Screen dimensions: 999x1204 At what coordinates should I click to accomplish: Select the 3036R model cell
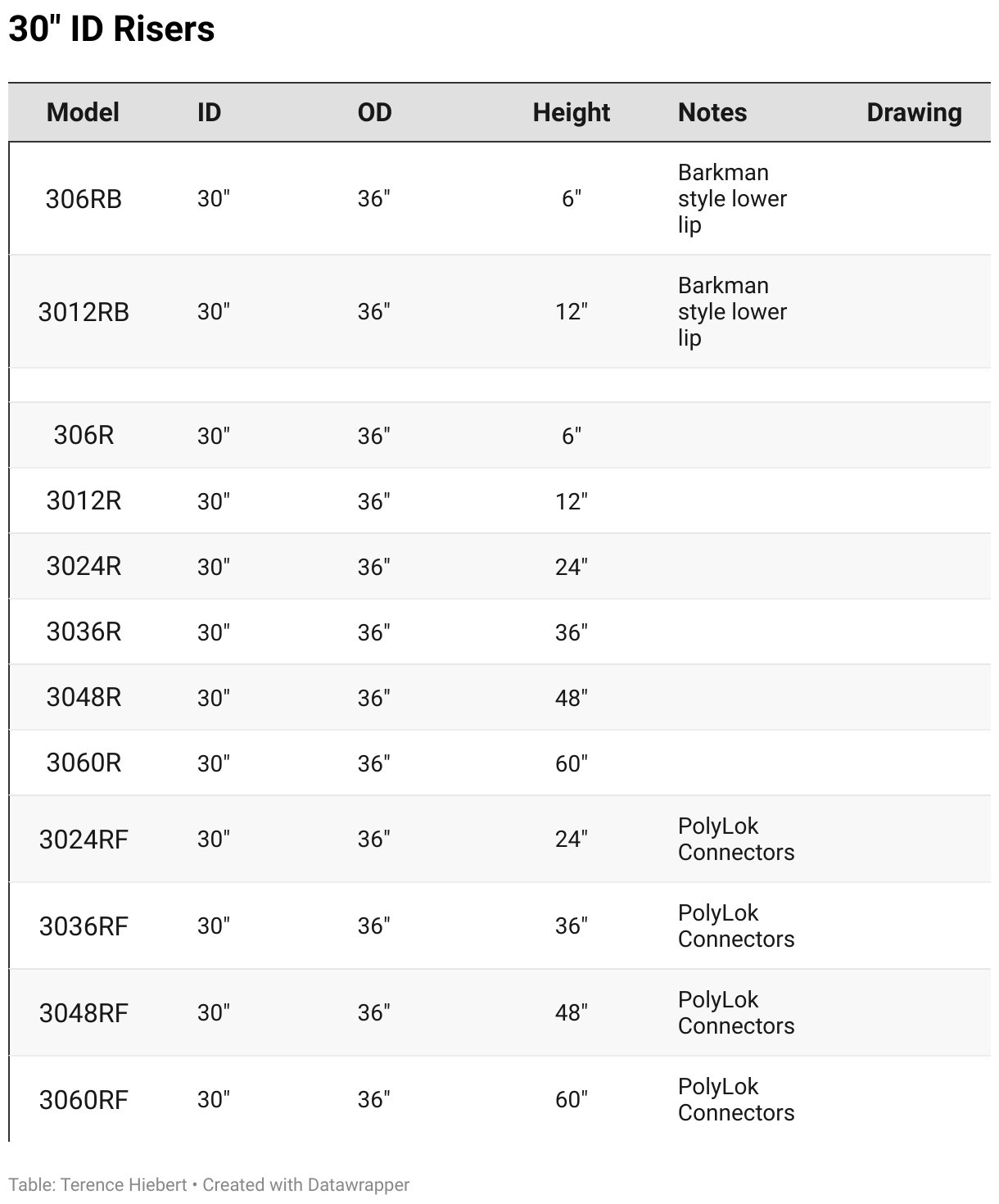[84, 631]
